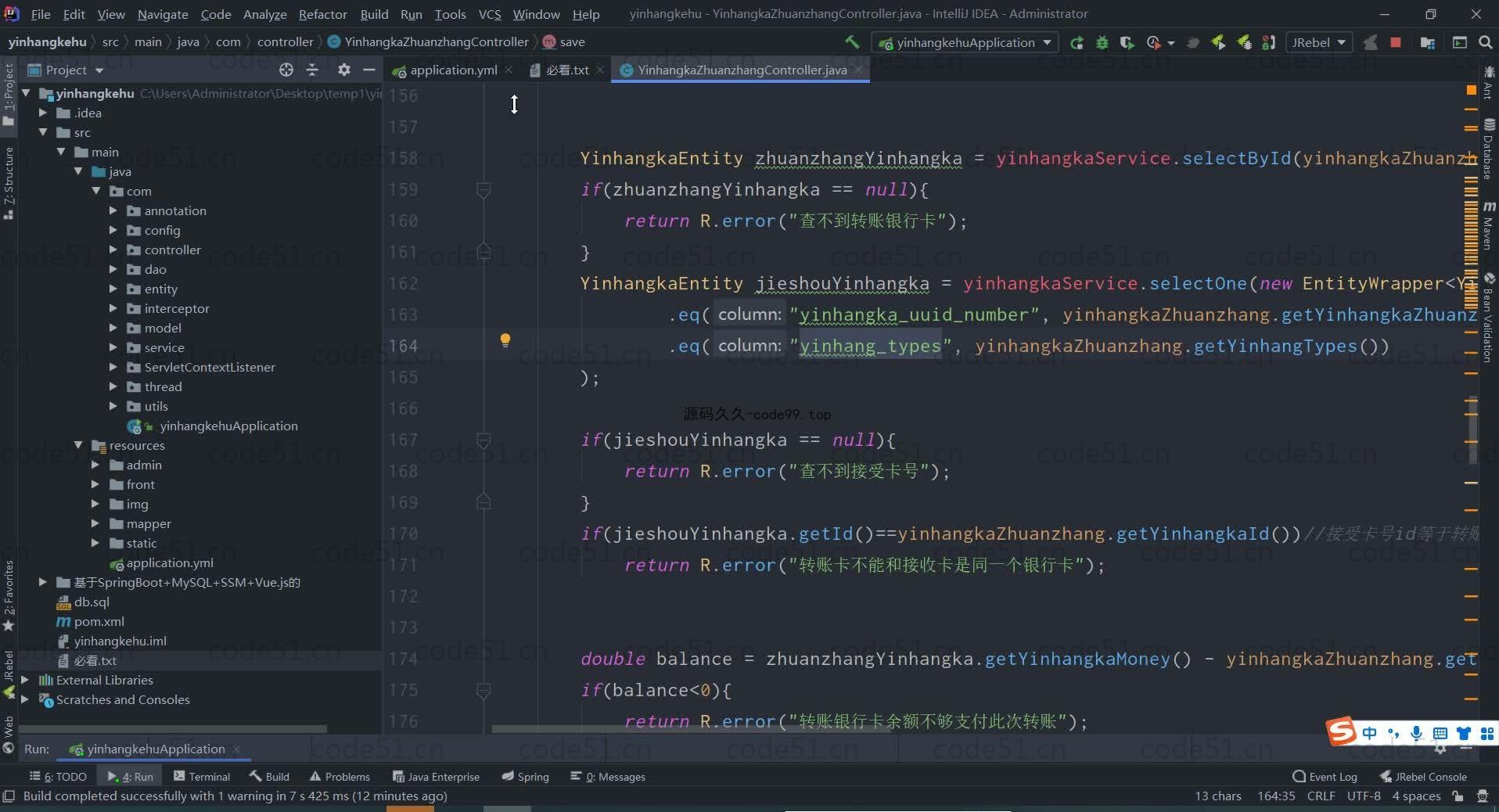The image size is (1499, 812).
Task: Toggle code fold marker at line 167
Action: click(x=483, y=440)
